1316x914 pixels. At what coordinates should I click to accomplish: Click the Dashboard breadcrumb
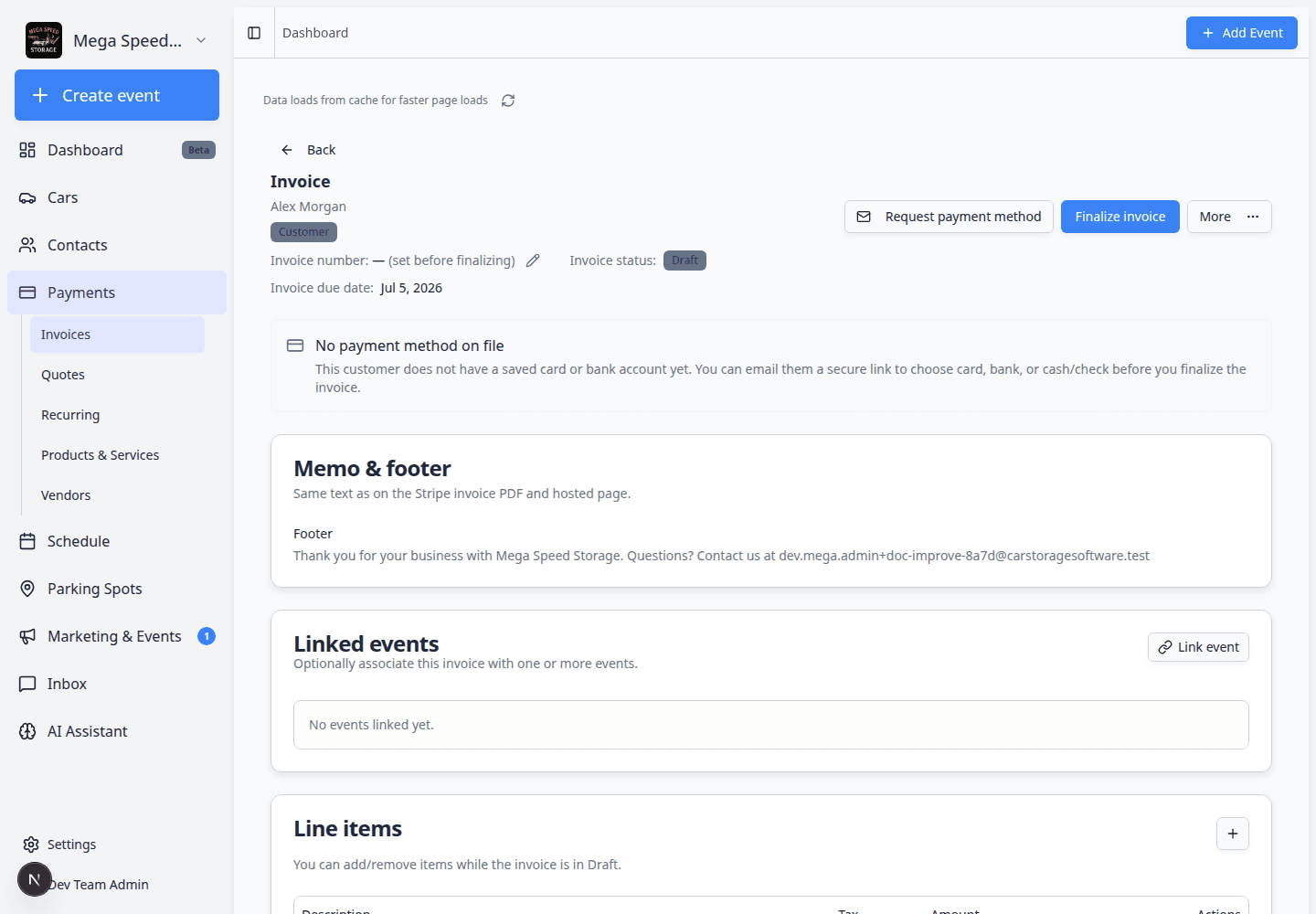pyautogui.click(x=315, y=33)
